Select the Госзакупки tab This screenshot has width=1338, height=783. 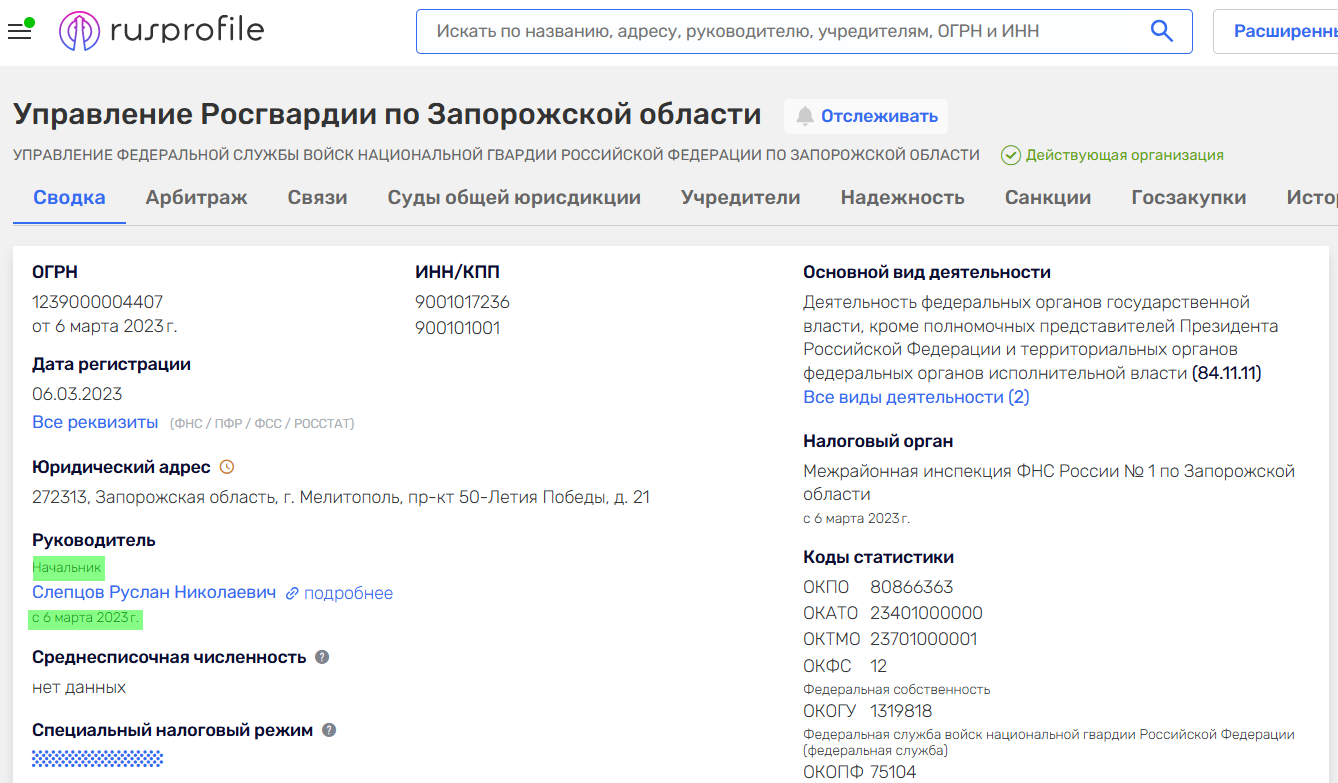pos(1188,197)
